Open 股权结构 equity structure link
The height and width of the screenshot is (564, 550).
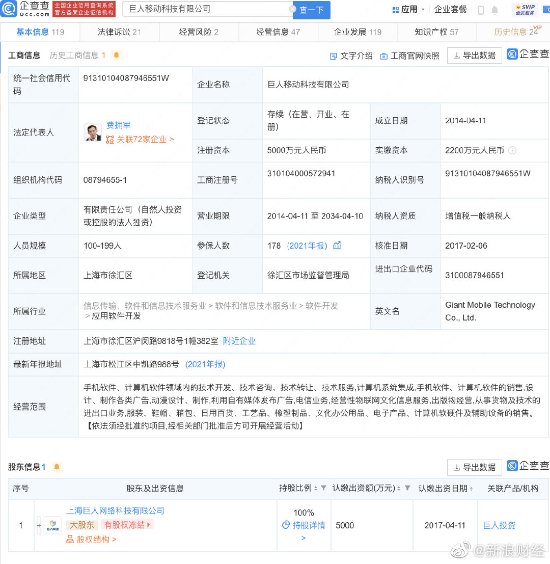point(91,539)
